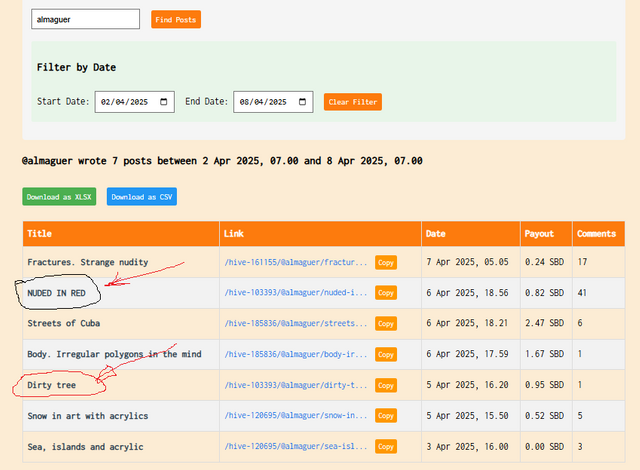
Task: Click payout value 1.67 SBD
Action: point(544,354)
